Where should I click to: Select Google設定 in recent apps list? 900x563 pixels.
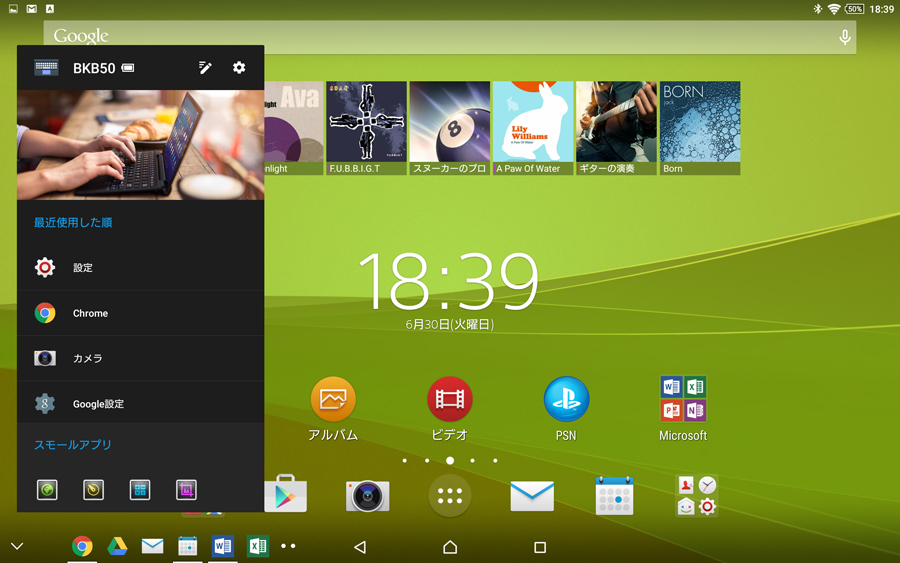point(140,404)
